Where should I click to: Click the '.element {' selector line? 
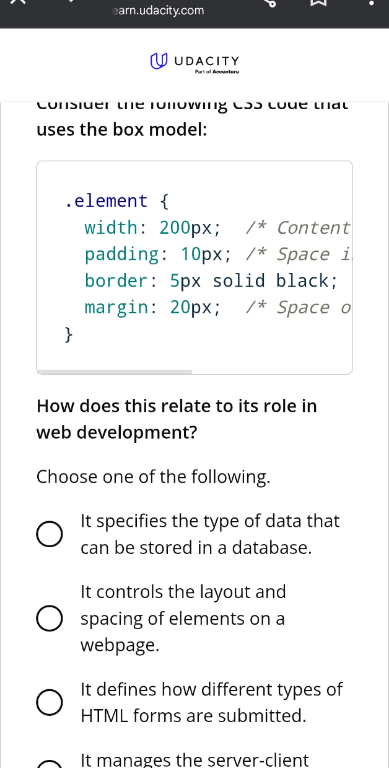(117, 201)
